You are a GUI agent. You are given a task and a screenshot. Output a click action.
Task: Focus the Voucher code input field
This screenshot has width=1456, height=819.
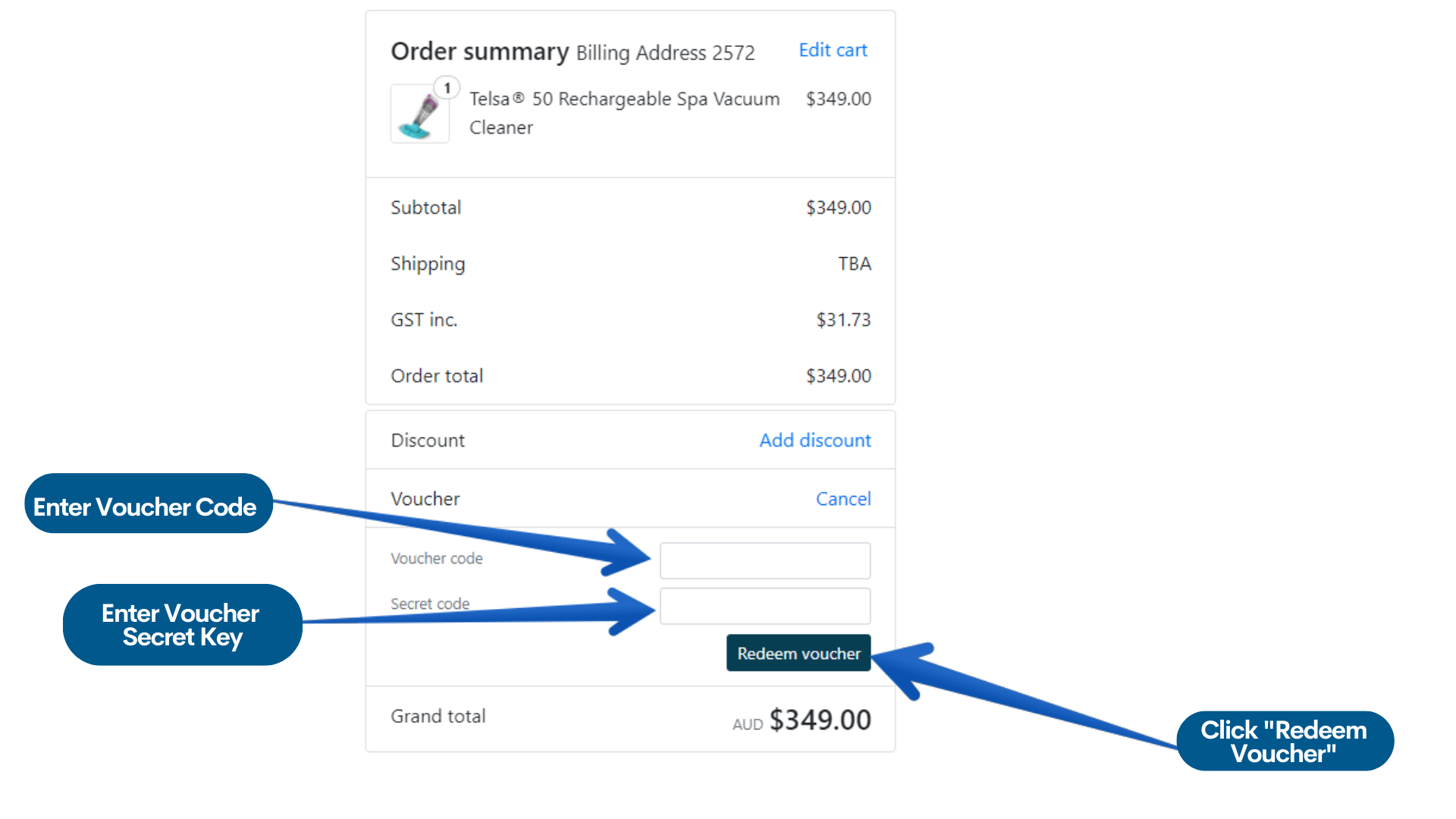pos(764,561)
